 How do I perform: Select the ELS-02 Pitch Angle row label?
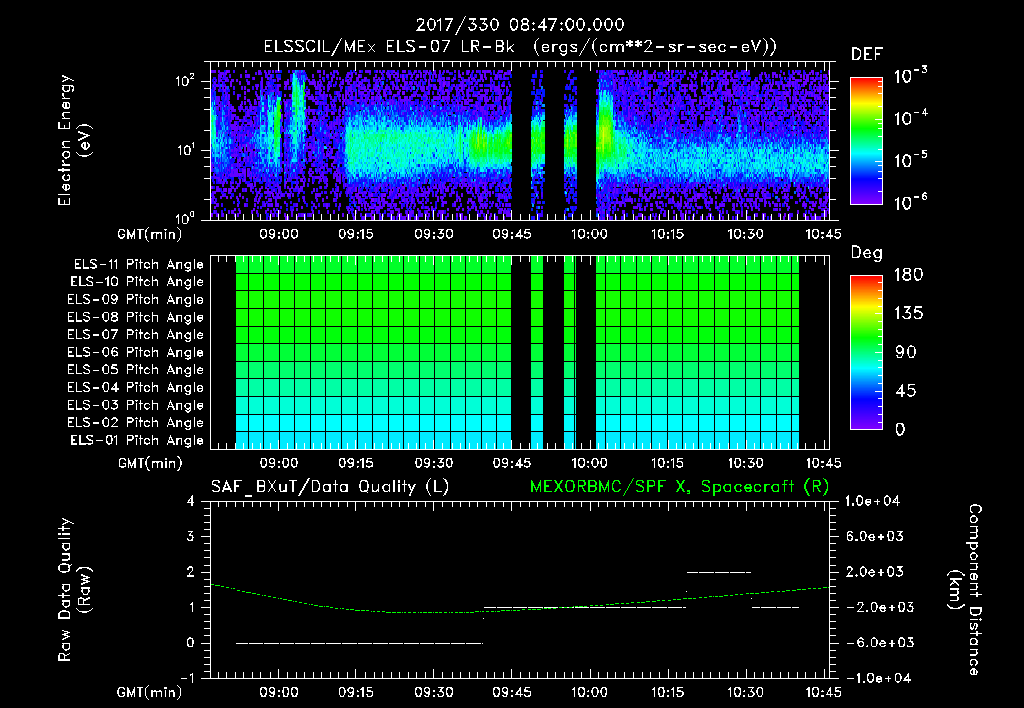point(136,423)
